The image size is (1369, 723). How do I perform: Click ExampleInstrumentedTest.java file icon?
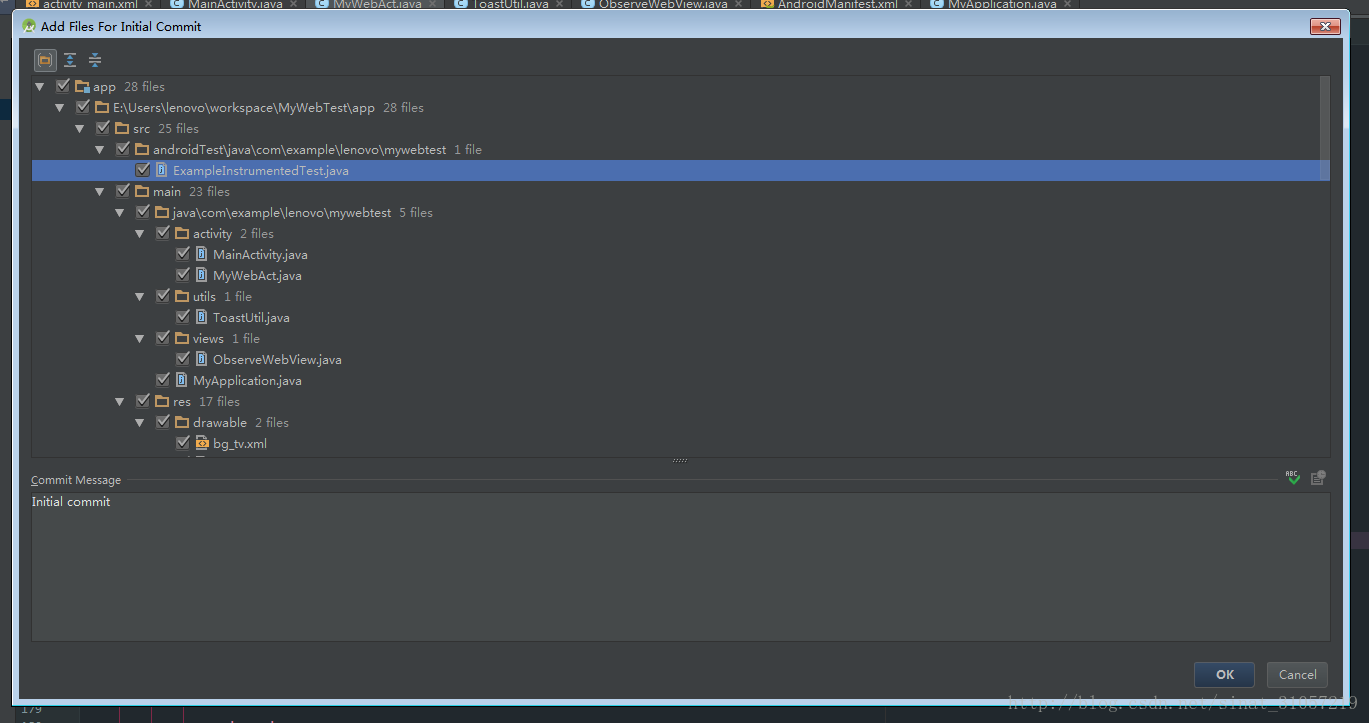click(x=162, y=170)
